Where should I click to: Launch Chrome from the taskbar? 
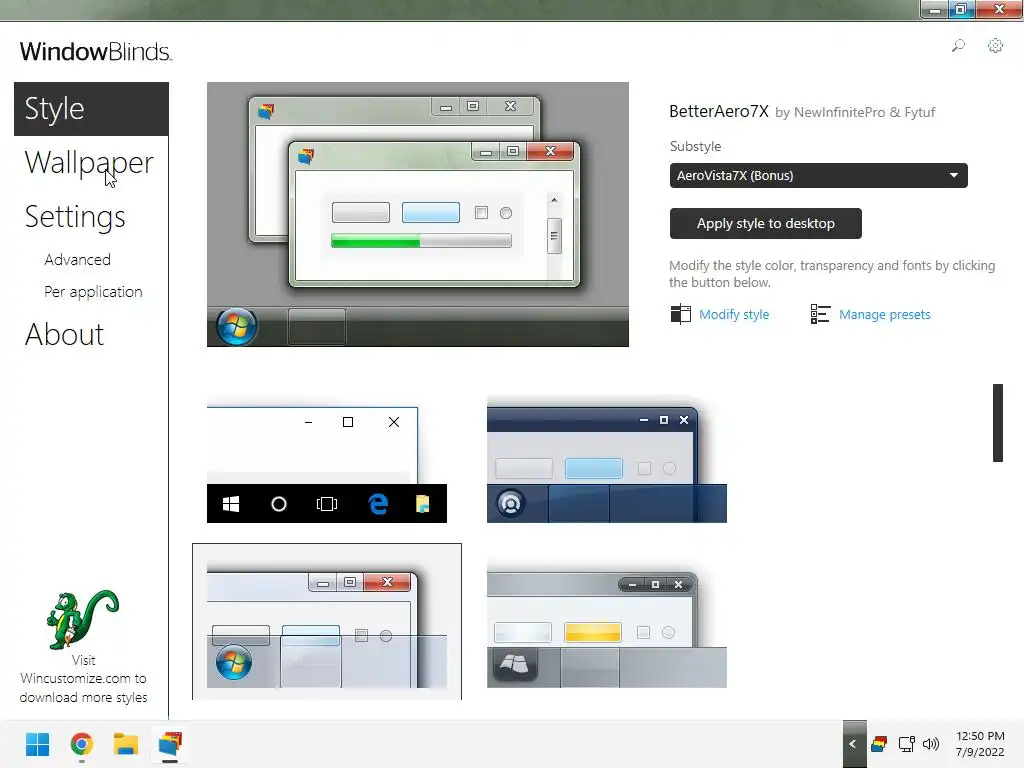82,744
